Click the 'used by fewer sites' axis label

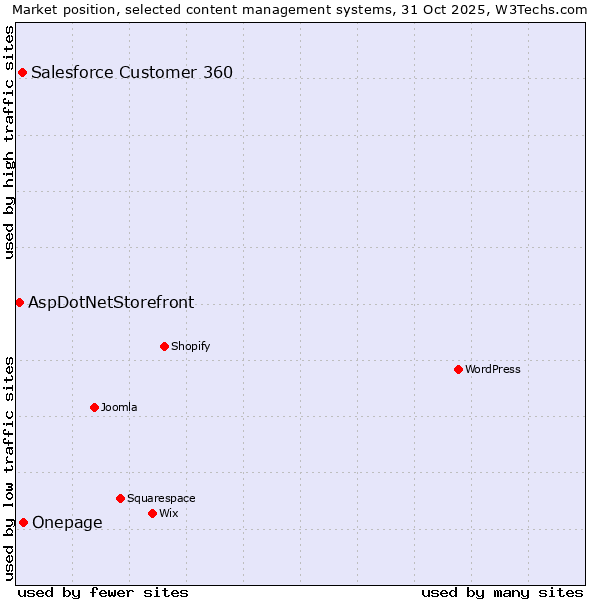[103, 592]
